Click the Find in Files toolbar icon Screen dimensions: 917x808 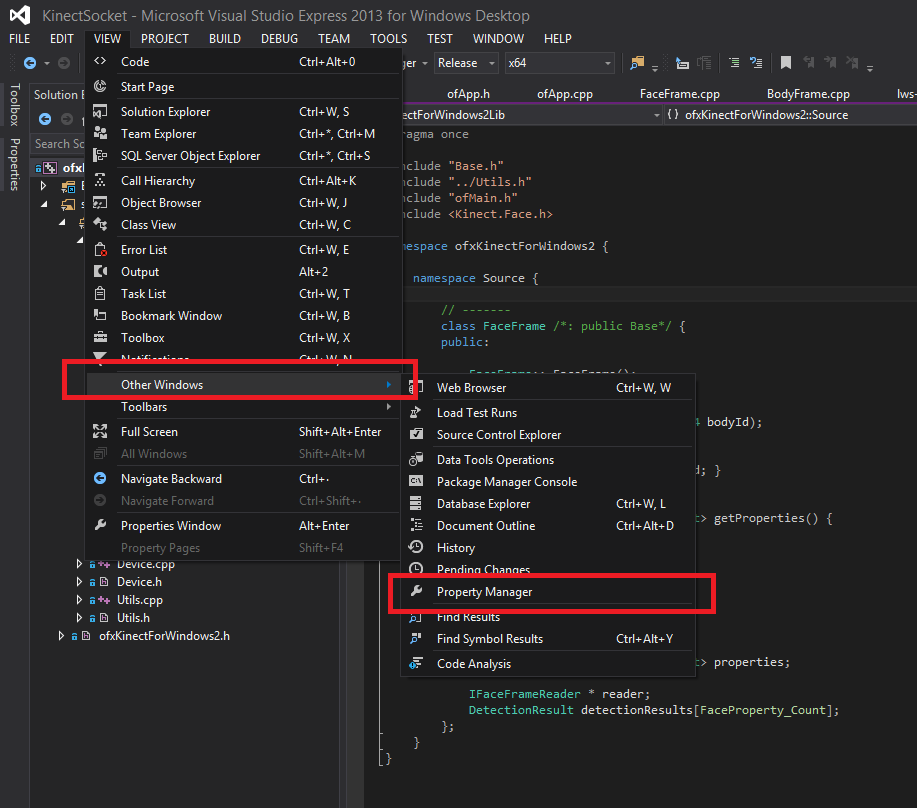pyautogui.click(x=637, y=63)
